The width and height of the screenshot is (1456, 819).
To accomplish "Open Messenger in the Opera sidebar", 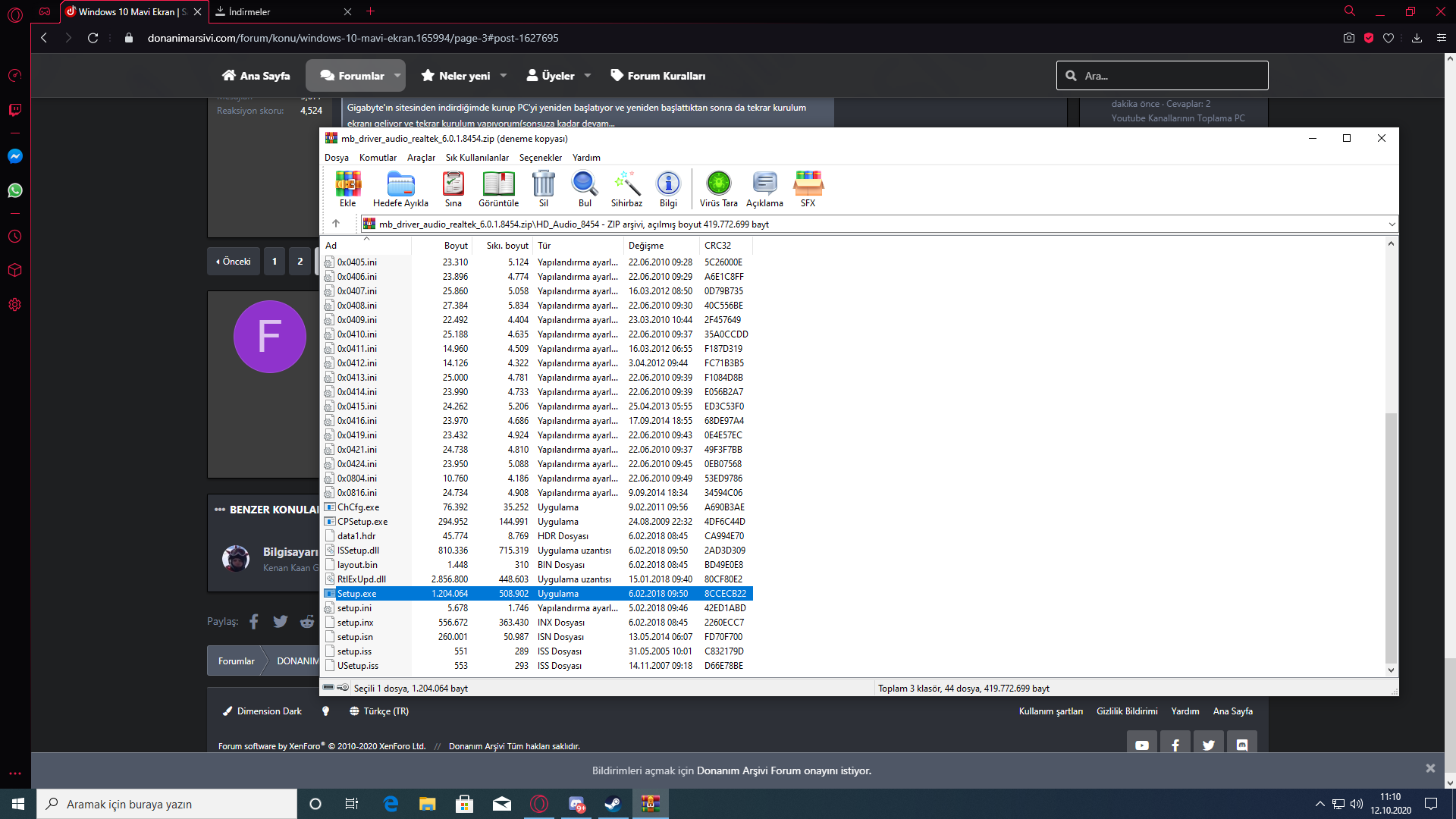I will [x=14, y=156].
